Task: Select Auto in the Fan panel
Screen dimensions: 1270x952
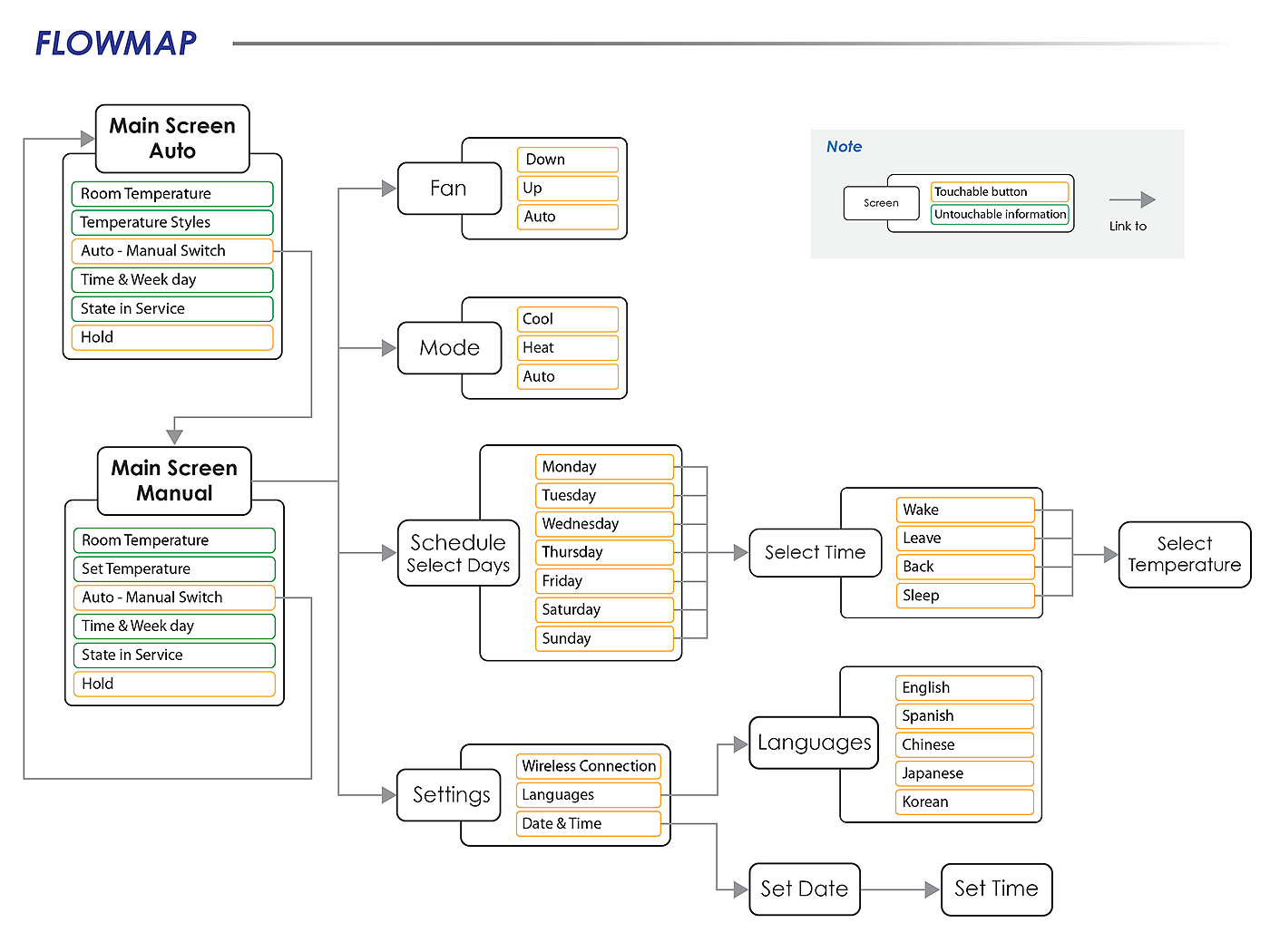Action: tap(568, 217)
